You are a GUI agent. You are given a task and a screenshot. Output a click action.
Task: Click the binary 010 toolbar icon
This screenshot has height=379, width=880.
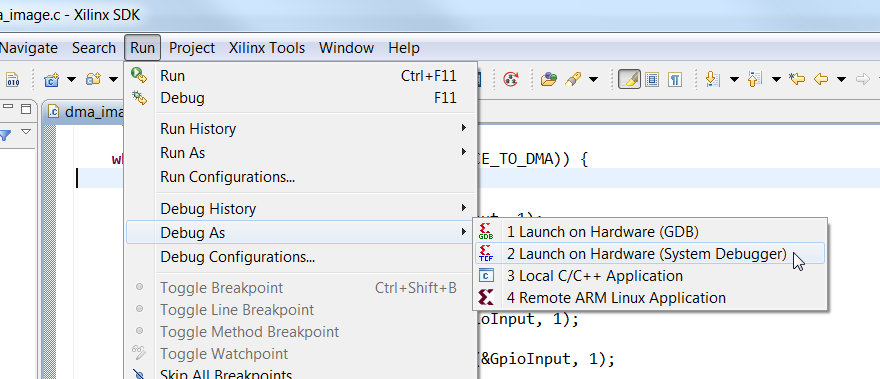click(12, 80)
